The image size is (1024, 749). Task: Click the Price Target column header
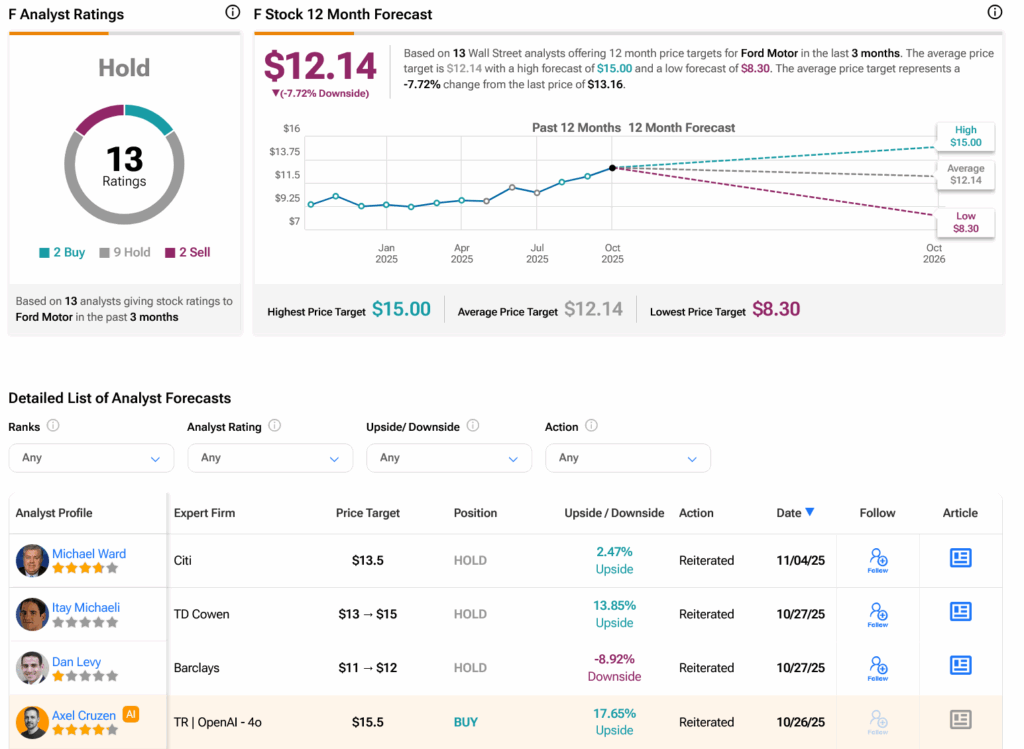point(367,513)
